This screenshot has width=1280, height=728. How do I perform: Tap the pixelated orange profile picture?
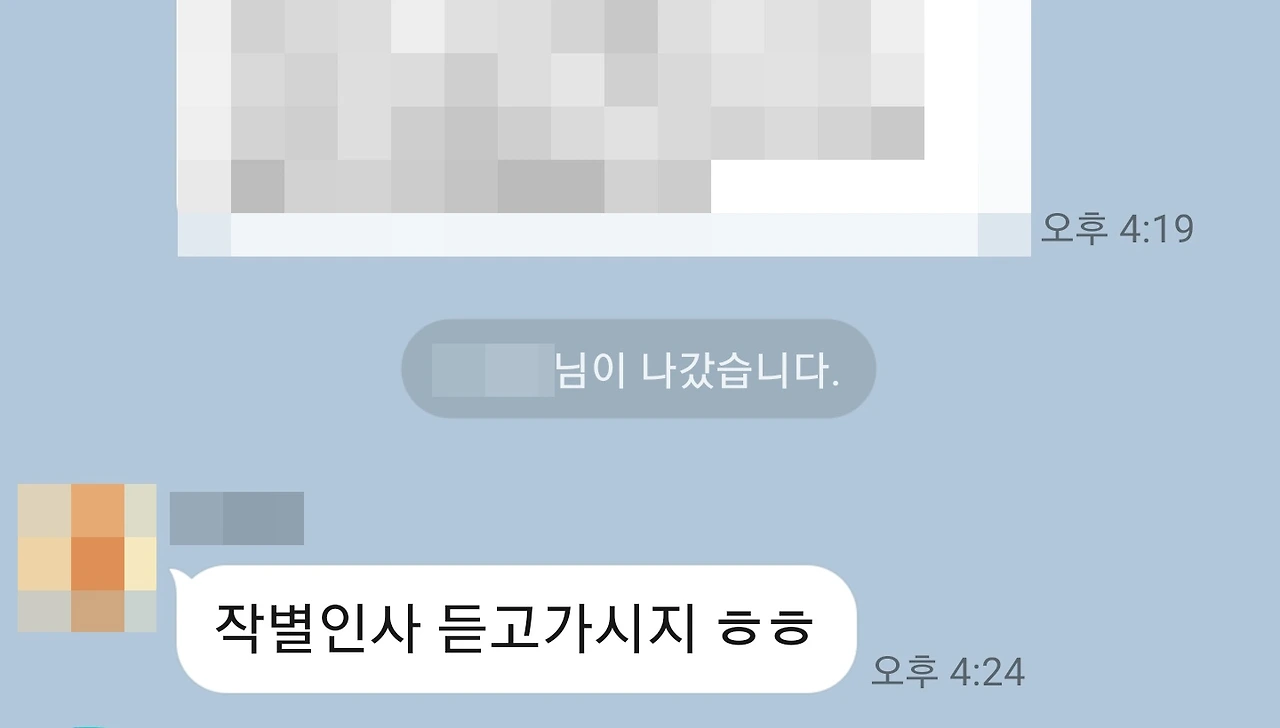(87, 558)
